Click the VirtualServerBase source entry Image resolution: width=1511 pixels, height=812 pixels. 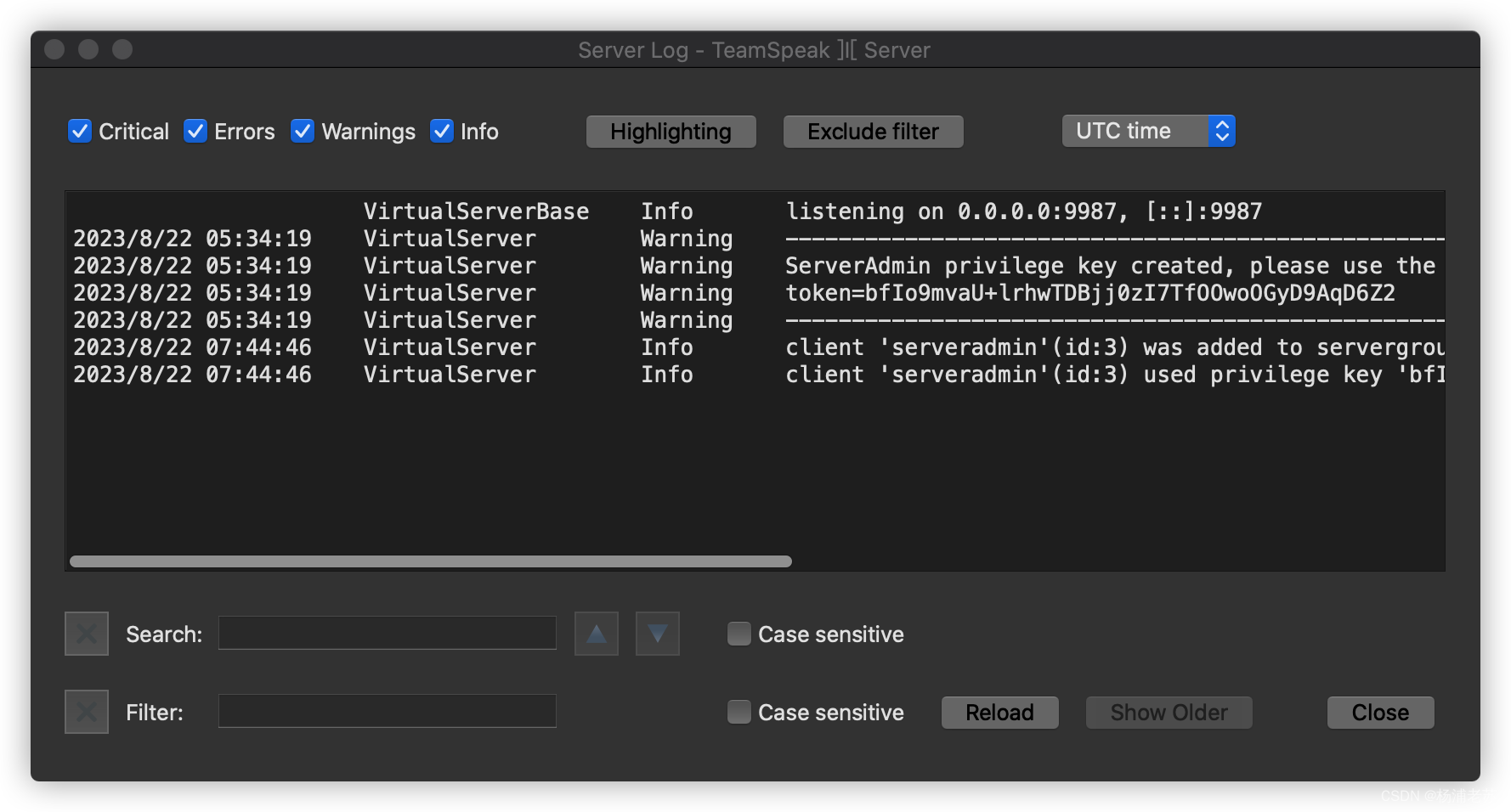477,211
